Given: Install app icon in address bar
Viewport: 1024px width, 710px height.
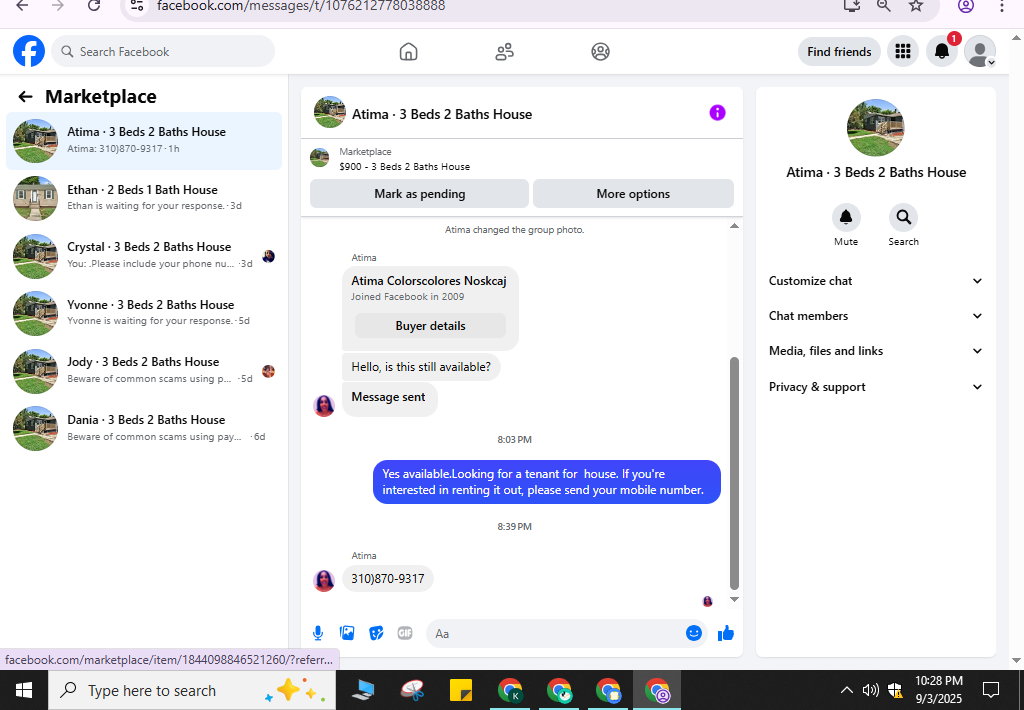Looking at the screenshot, I should pyautogui.click(x=852, y=6).
